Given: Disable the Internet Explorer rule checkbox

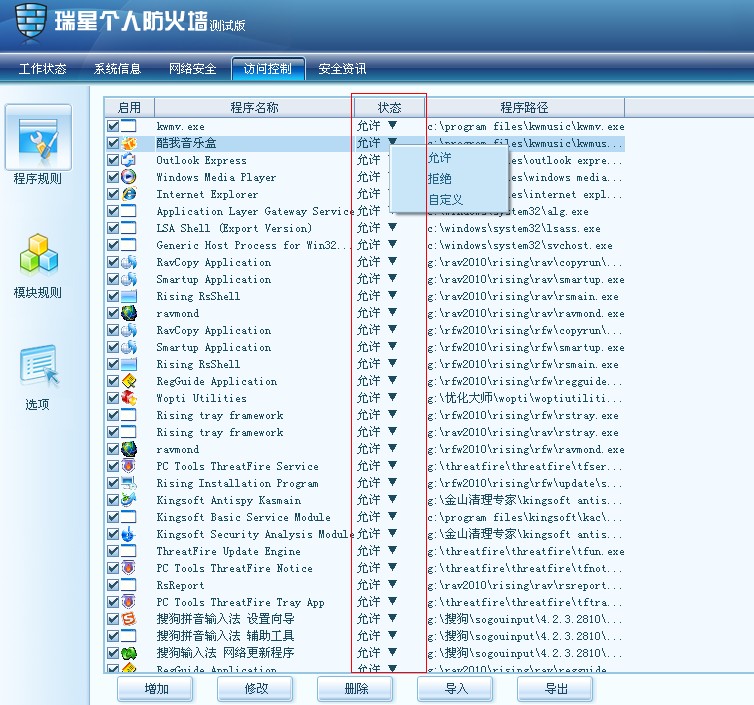Looking at the screenshot, I should [x=113, y=194].
